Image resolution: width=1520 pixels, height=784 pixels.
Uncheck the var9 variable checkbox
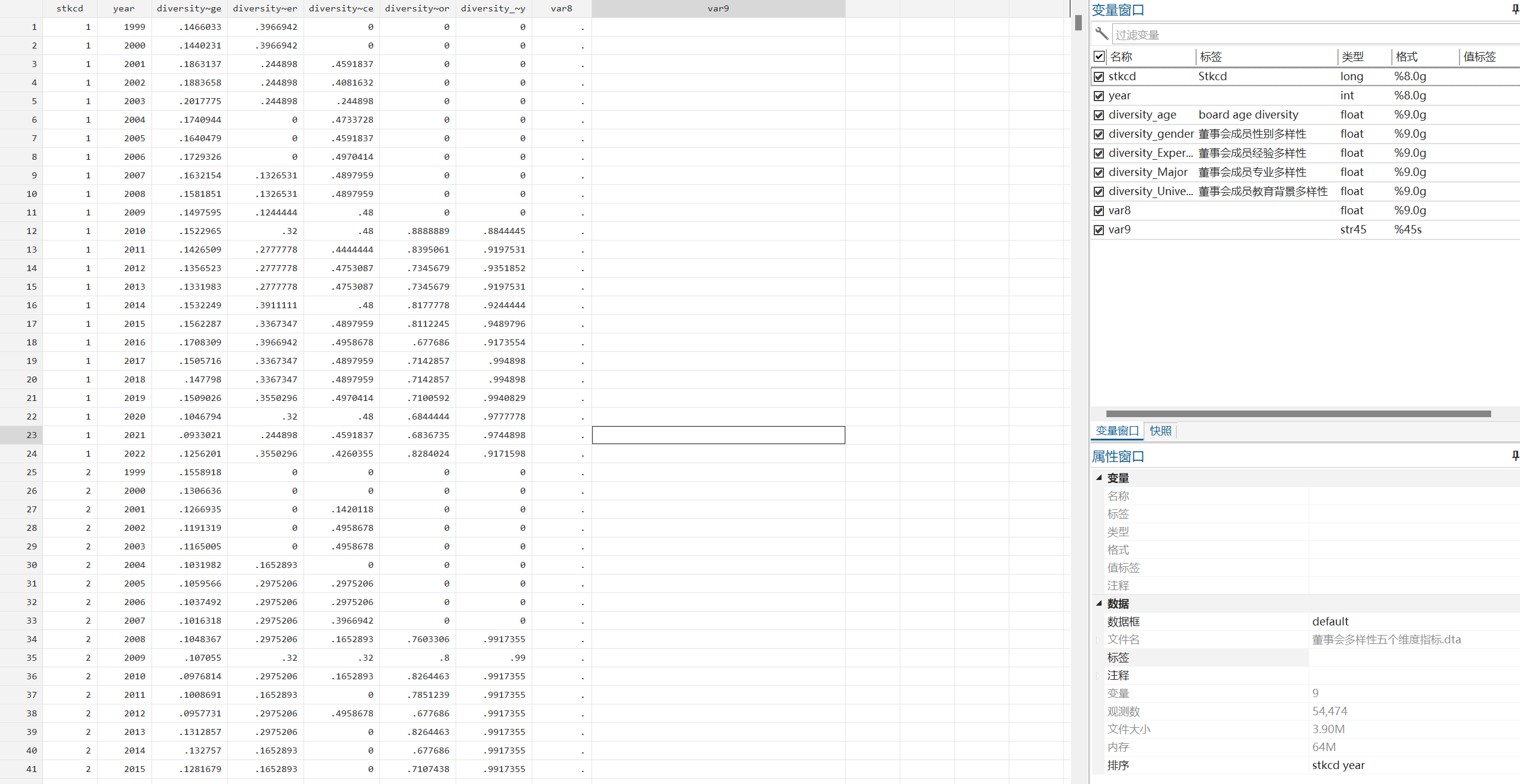[x=1099, y=230]
